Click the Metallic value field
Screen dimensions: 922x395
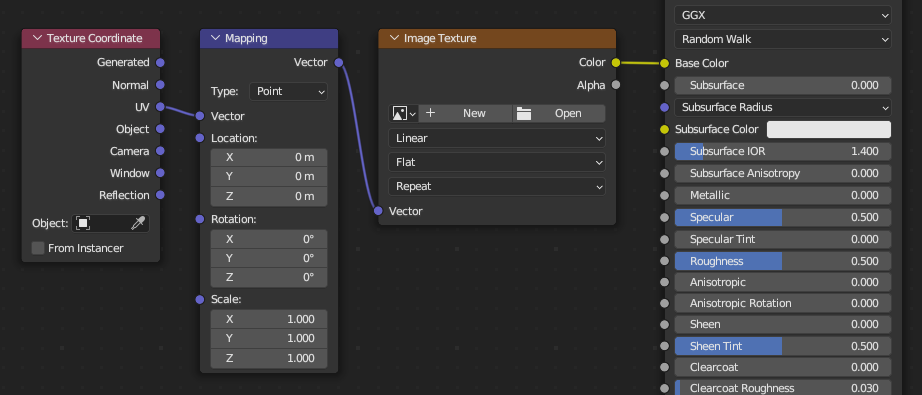click(783, 195)
